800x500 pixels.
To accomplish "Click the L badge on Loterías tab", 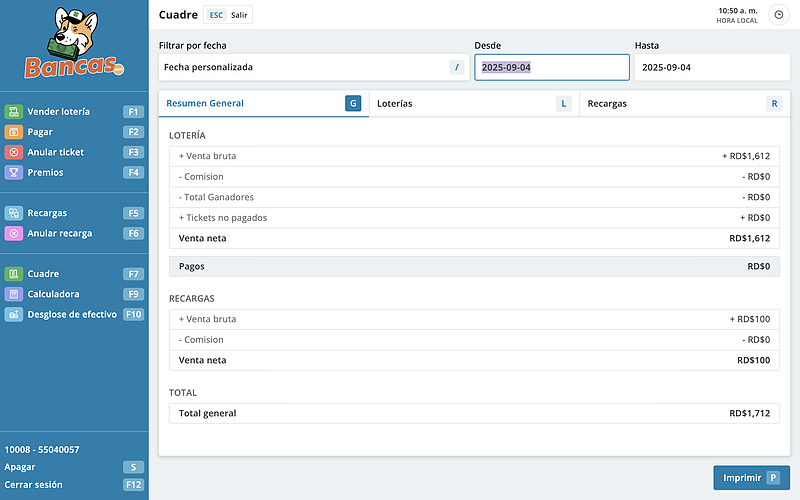I will (564, 104).
